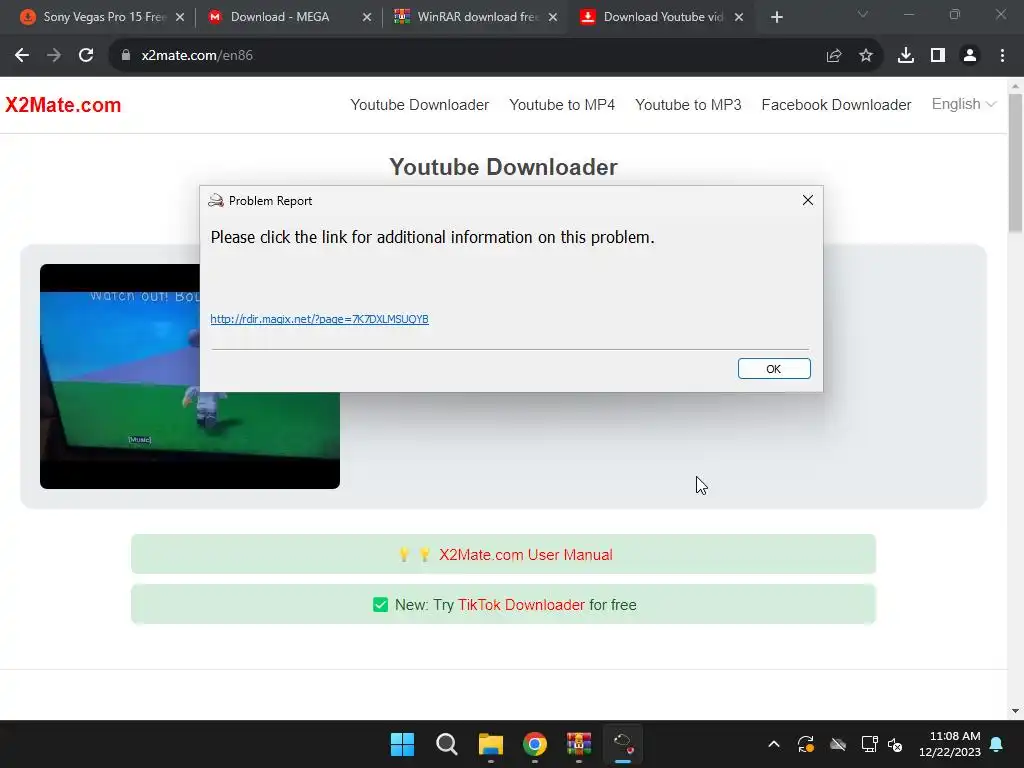This screenshot has width=1024, height=768.
Task: Click the Problem Report dialog title icon
Action: point(216,200)
